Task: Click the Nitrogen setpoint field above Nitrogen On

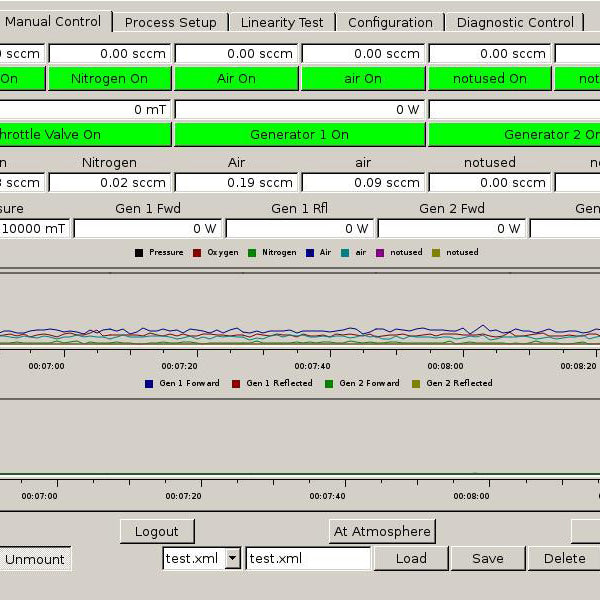Action: coord(109,54)
